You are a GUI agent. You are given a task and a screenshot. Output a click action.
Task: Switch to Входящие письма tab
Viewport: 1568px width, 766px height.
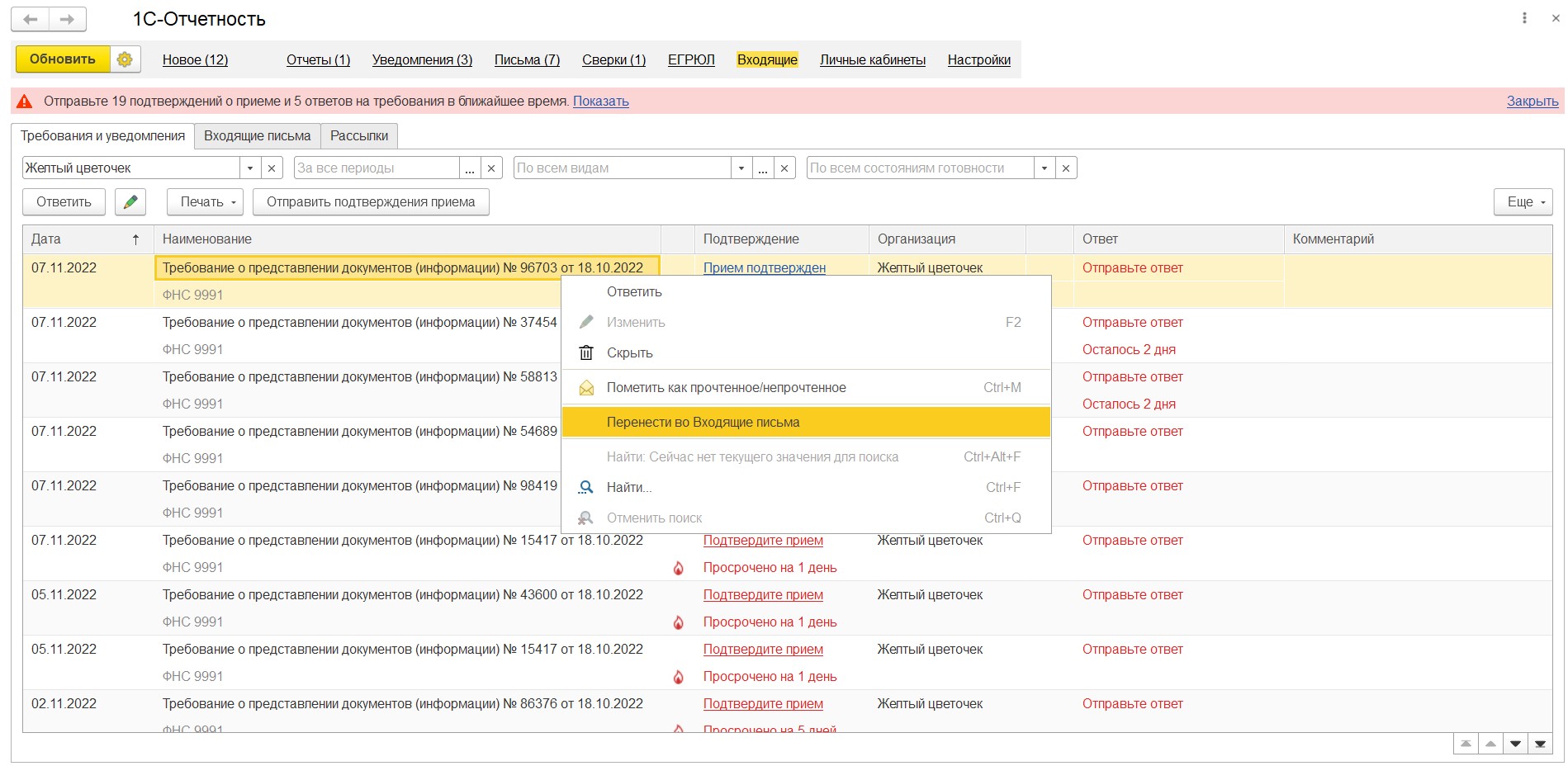[x=258, y=136]
